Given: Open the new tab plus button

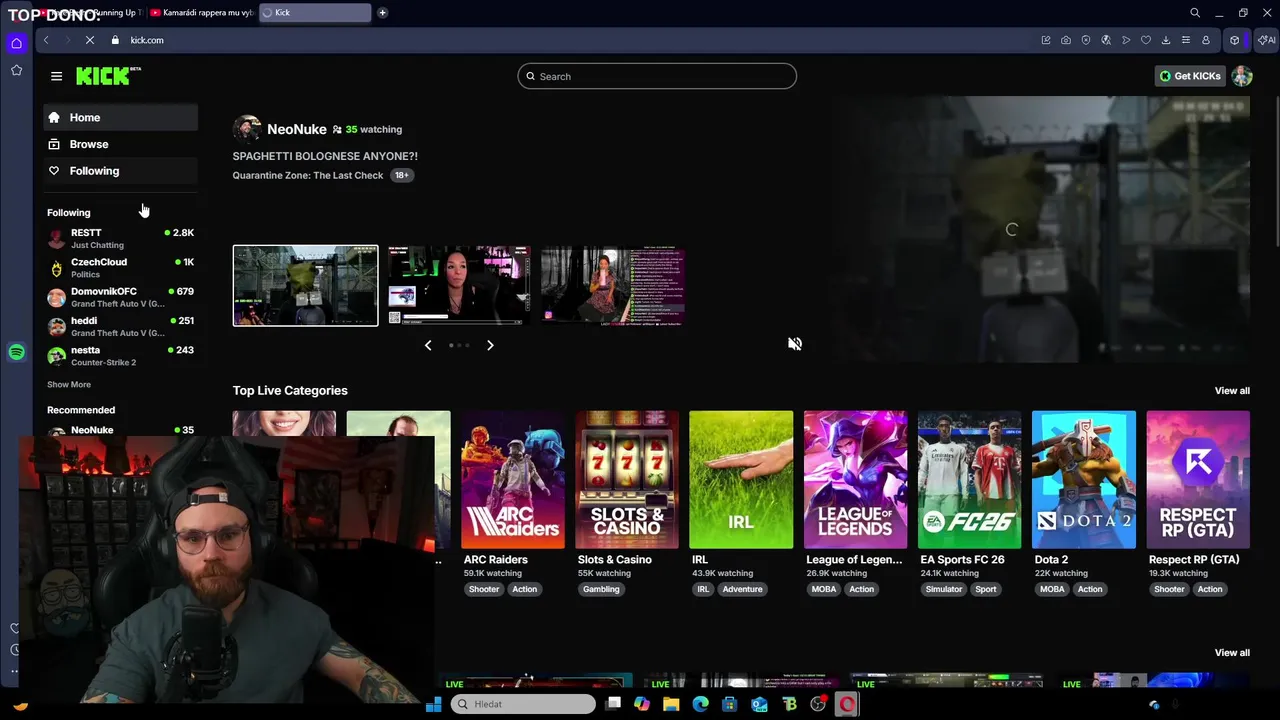Looking at the screenshot, I should tap(382, 13).
